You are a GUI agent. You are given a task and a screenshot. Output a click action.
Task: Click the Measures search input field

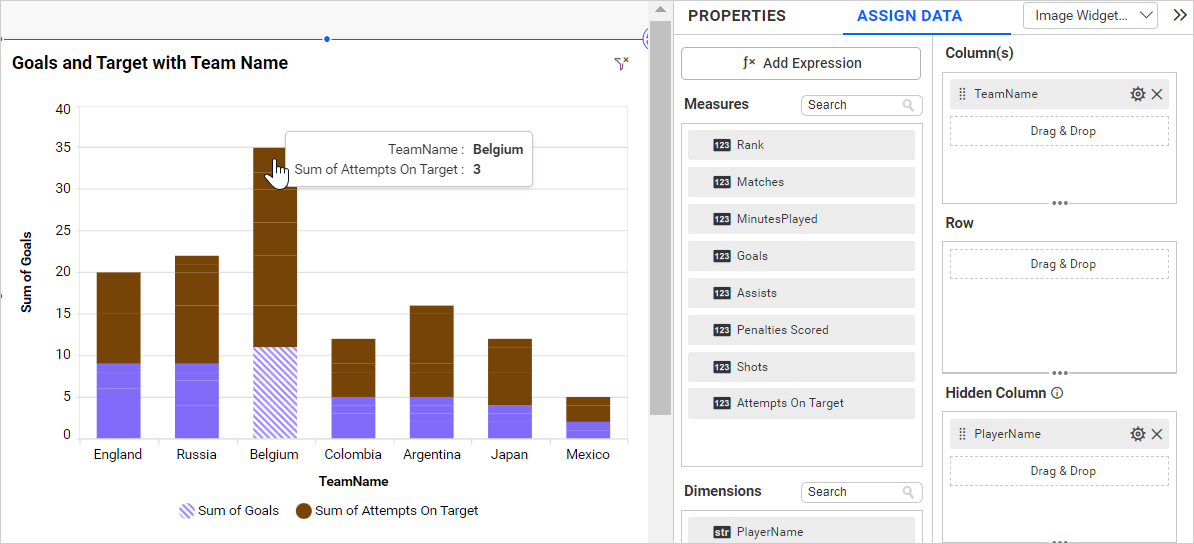pos(850,105)
